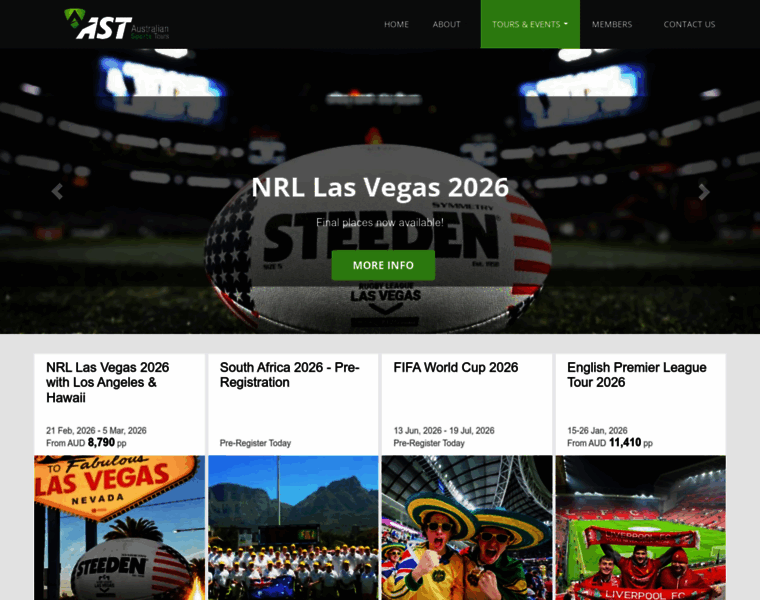Viewport: 760px width, 600px height.
Task: Select the South Africa cricket ground photo
Action: [x=293, y=528]
